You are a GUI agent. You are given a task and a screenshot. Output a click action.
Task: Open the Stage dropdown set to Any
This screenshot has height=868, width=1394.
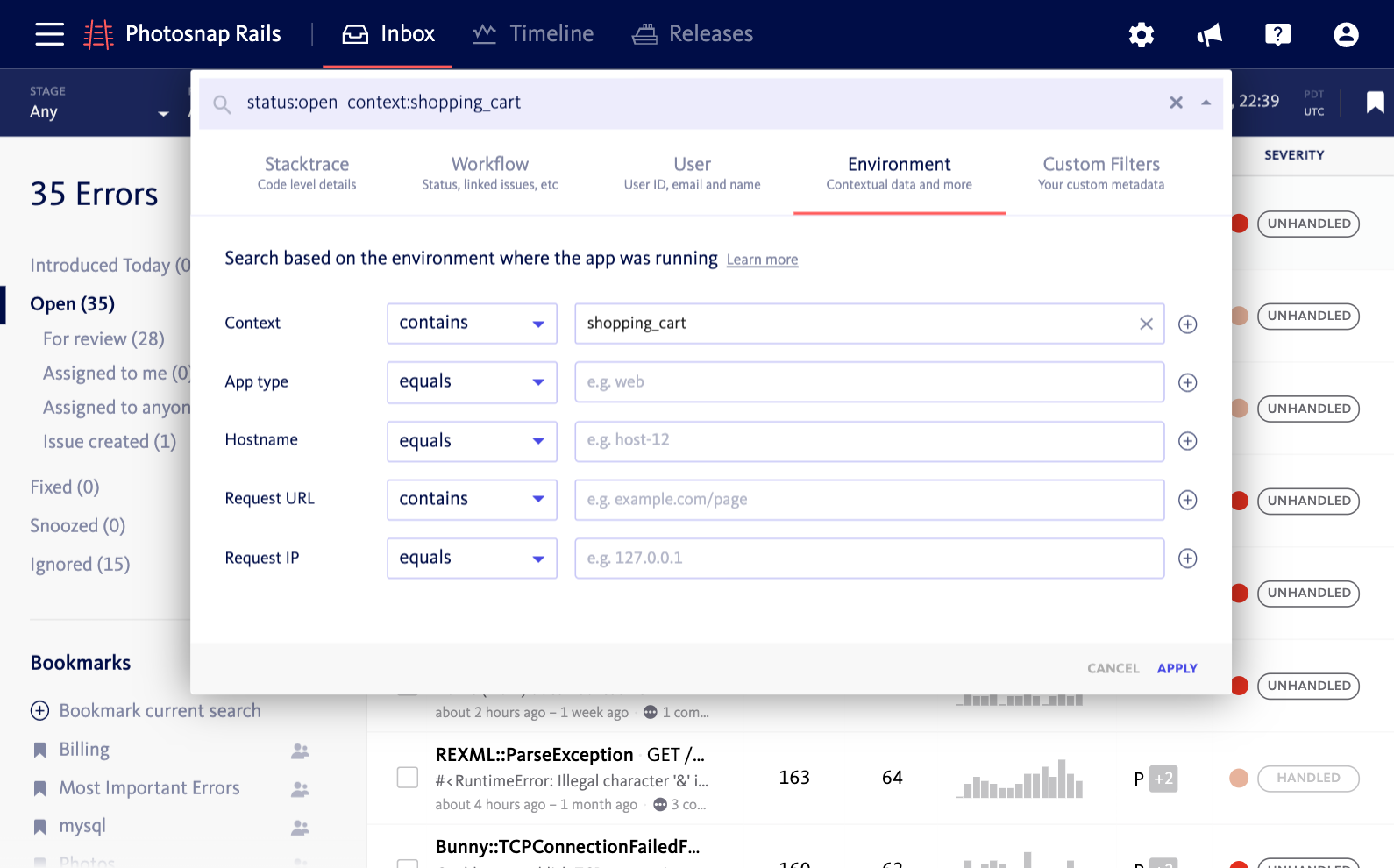point(99,103)
